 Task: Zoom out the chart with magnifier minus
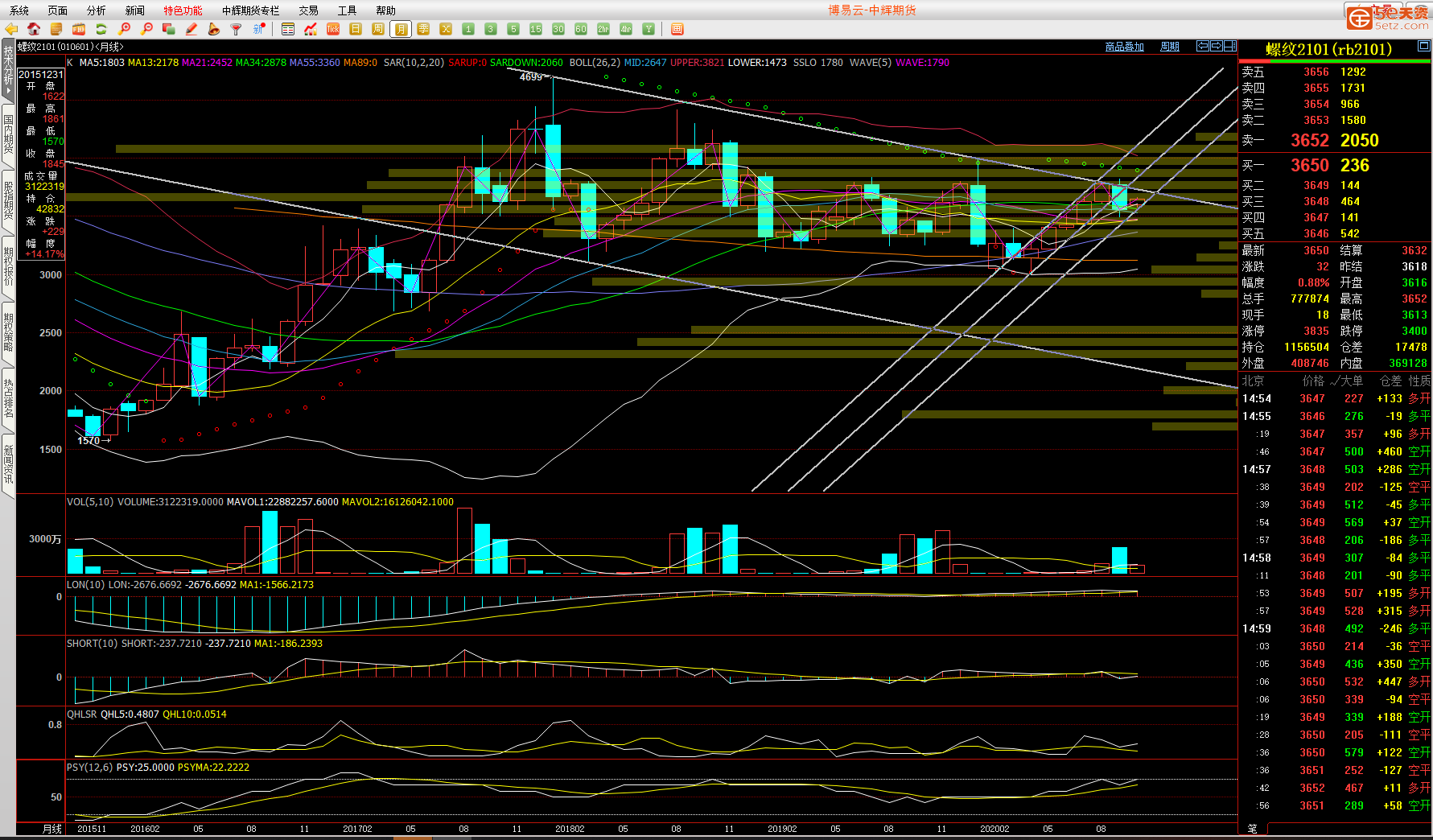pyautogui.click(x=146, y=29)
